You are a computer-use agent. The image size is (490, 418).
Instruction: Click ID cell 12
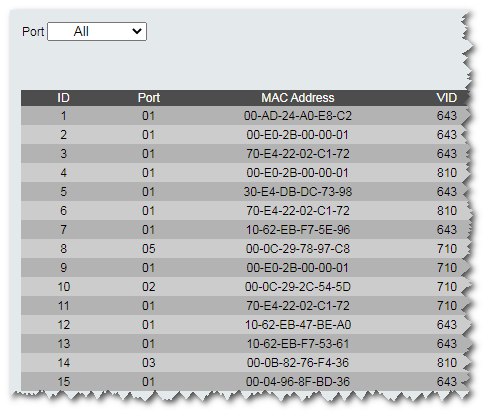click(63, 325)
